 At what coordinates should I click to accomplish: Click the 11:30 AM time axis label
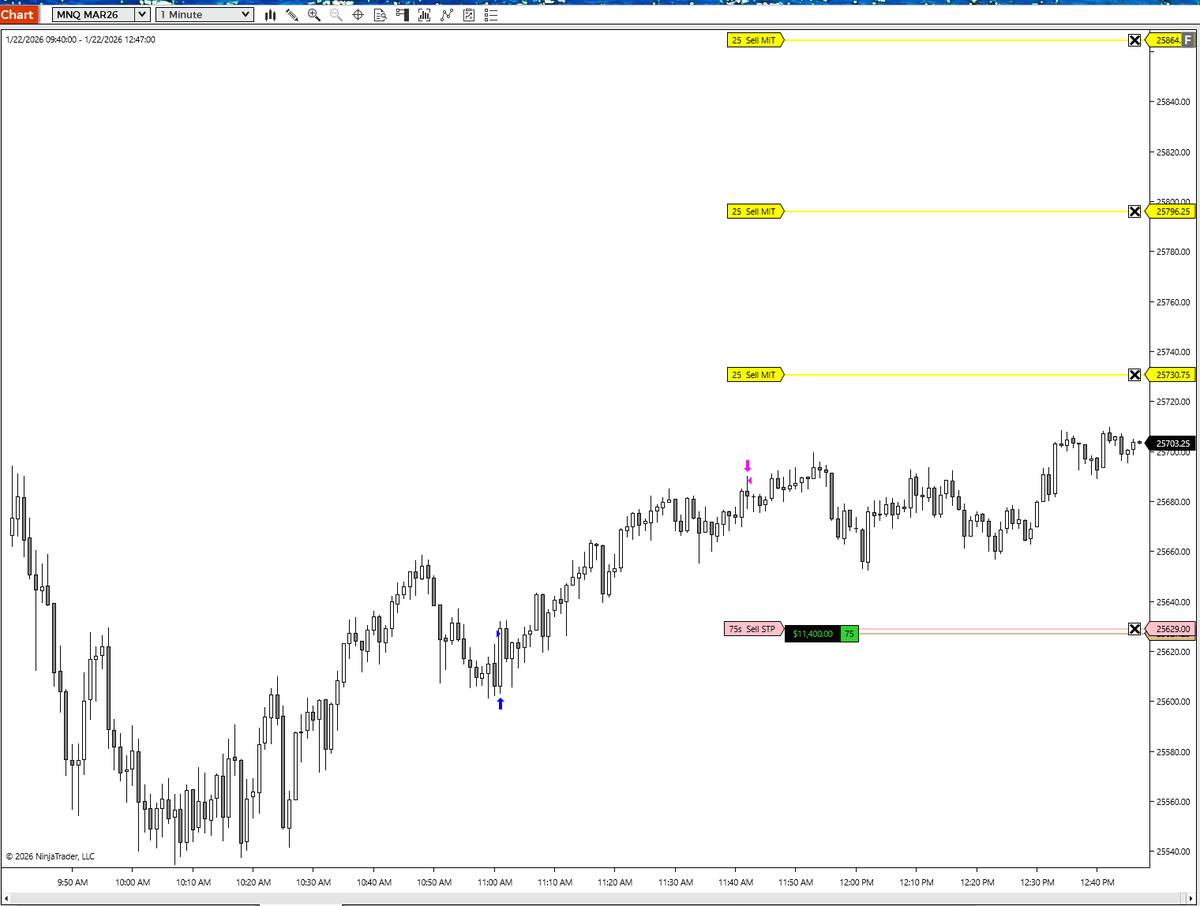pos(676,882)
